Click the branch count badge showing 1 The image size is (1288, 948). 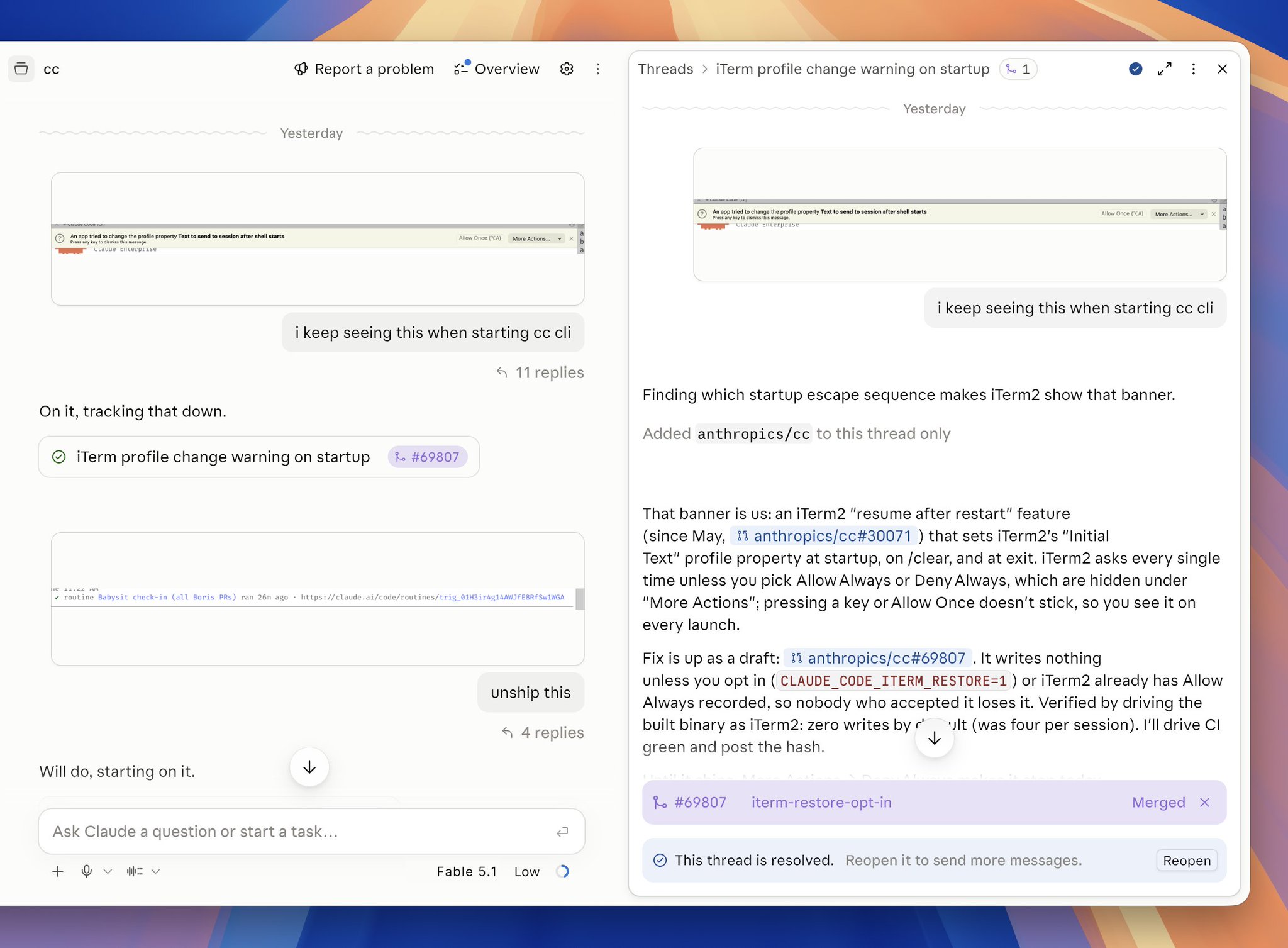tap(1018, 69)
